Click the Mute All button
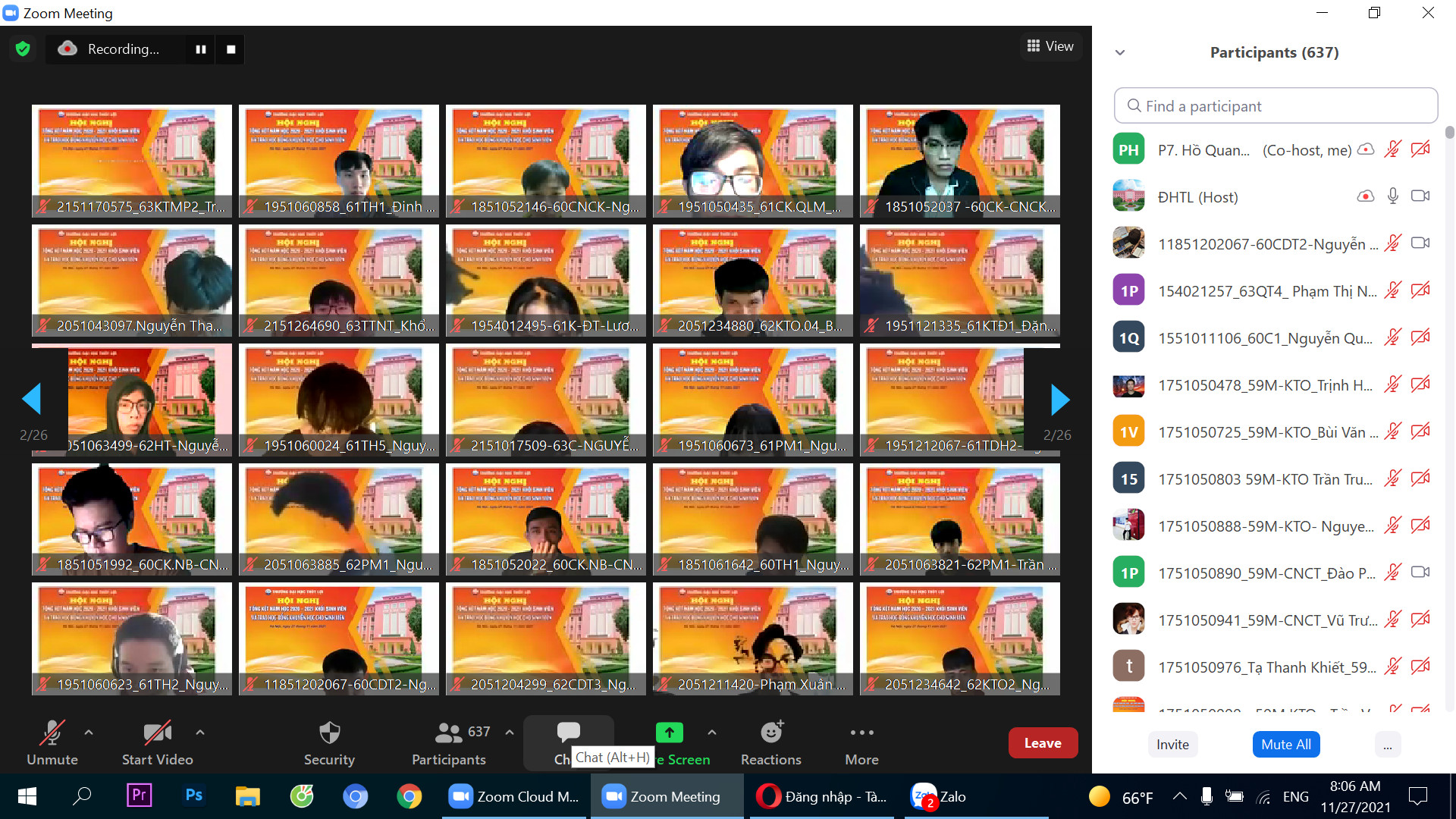1456x819 pixels. click(x=1285, y=745)
